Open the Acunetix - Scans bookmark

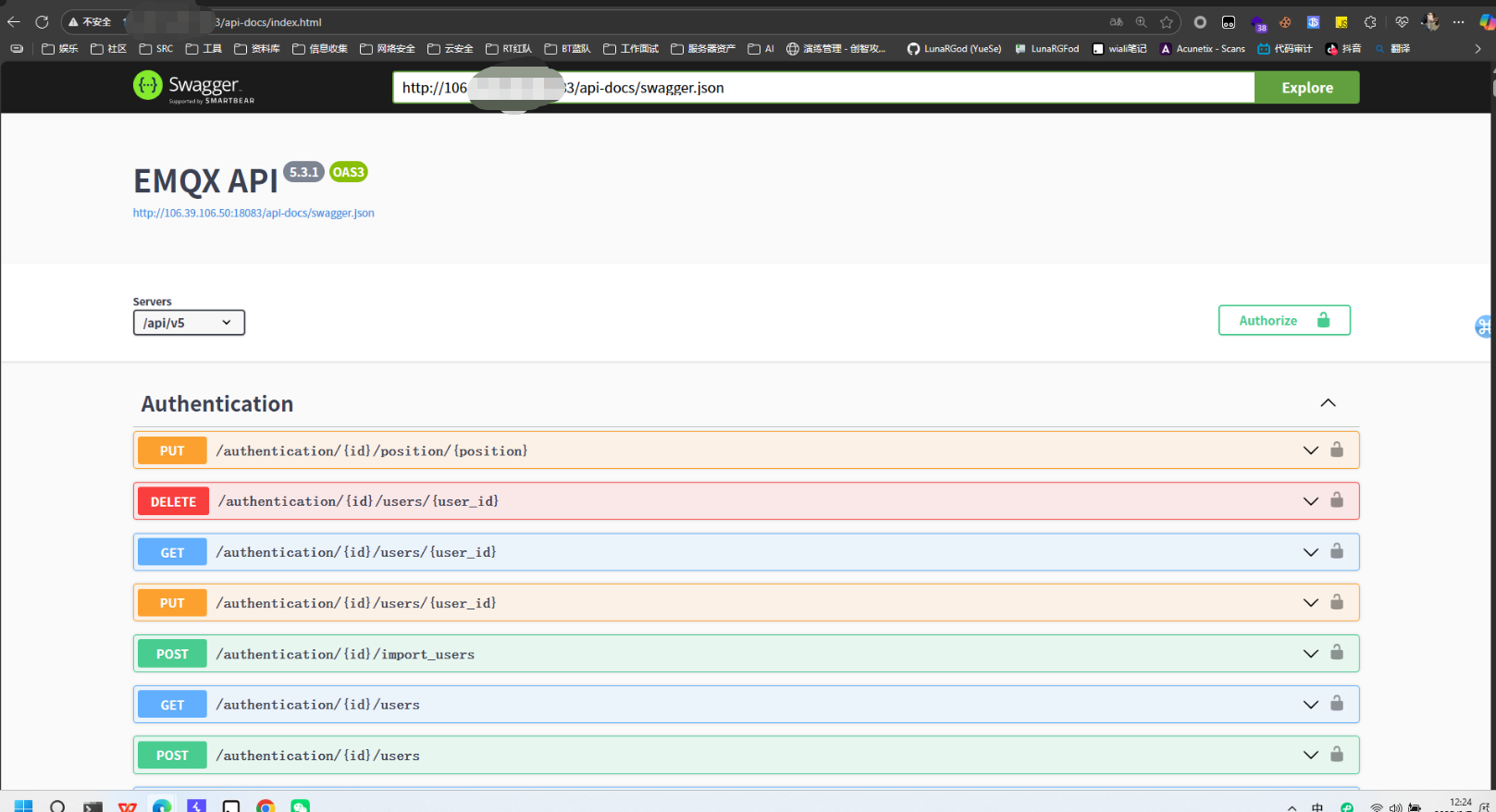[1203, 49]
